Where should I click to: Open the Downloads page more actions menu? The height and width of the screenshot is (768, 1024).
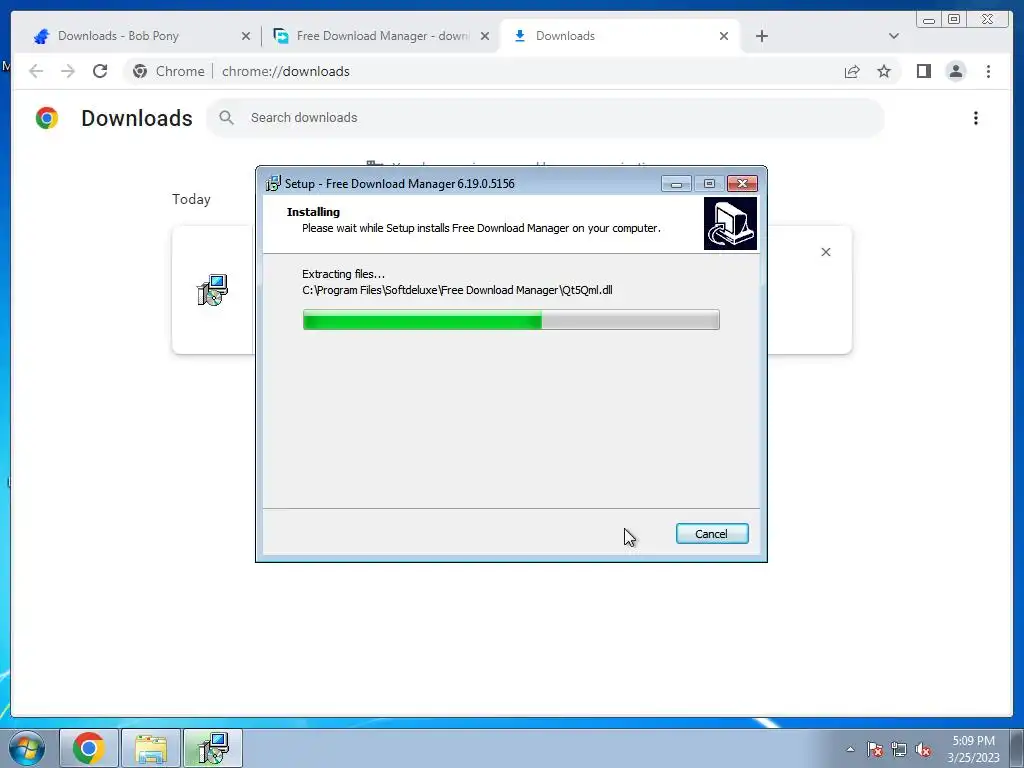pos(976,118)
